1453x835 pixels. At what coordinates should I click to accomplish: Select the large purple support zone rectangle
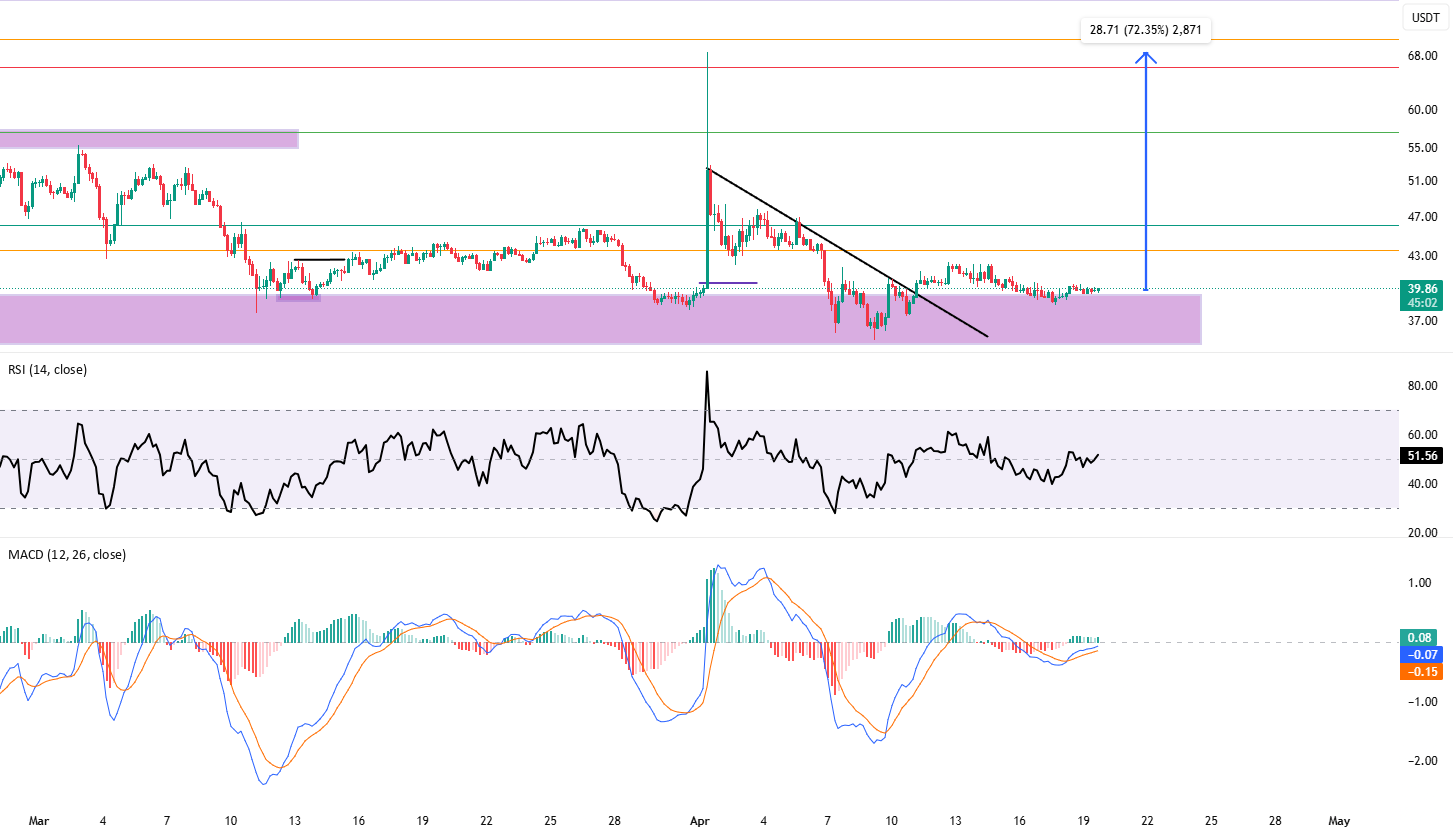pyautogui.click(x=600, y=319)
